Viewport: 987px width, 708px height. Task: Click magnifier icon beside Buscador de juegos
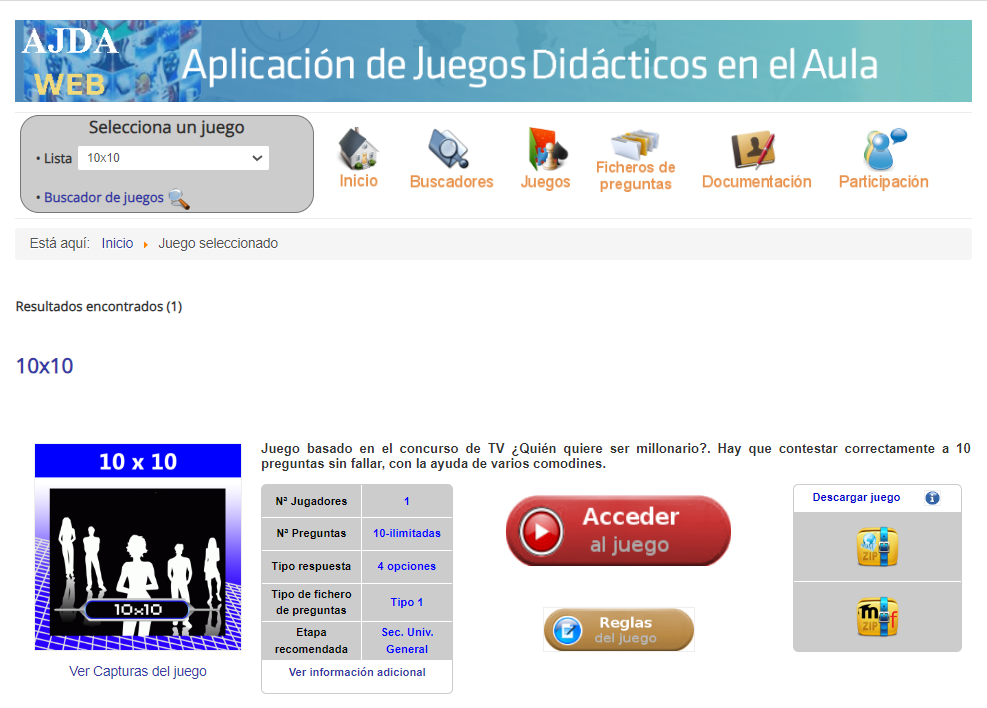click(x=179, y=198)
